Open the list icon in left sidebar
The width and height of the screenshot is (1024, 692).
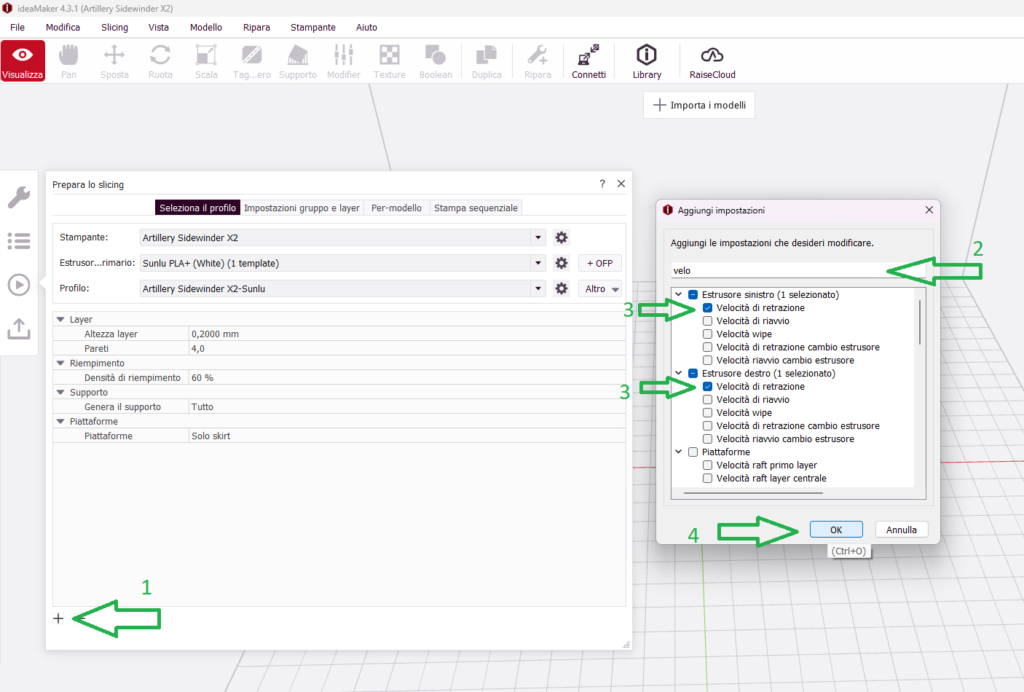pos(19,241)
